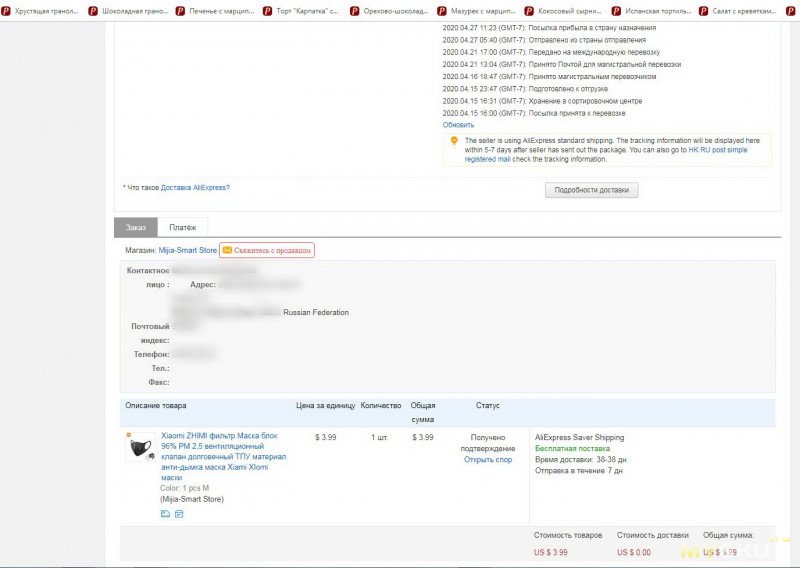Click the envelope icon to contact seller
The height and width of the screenshot is (568, 800).
[227, 250]
